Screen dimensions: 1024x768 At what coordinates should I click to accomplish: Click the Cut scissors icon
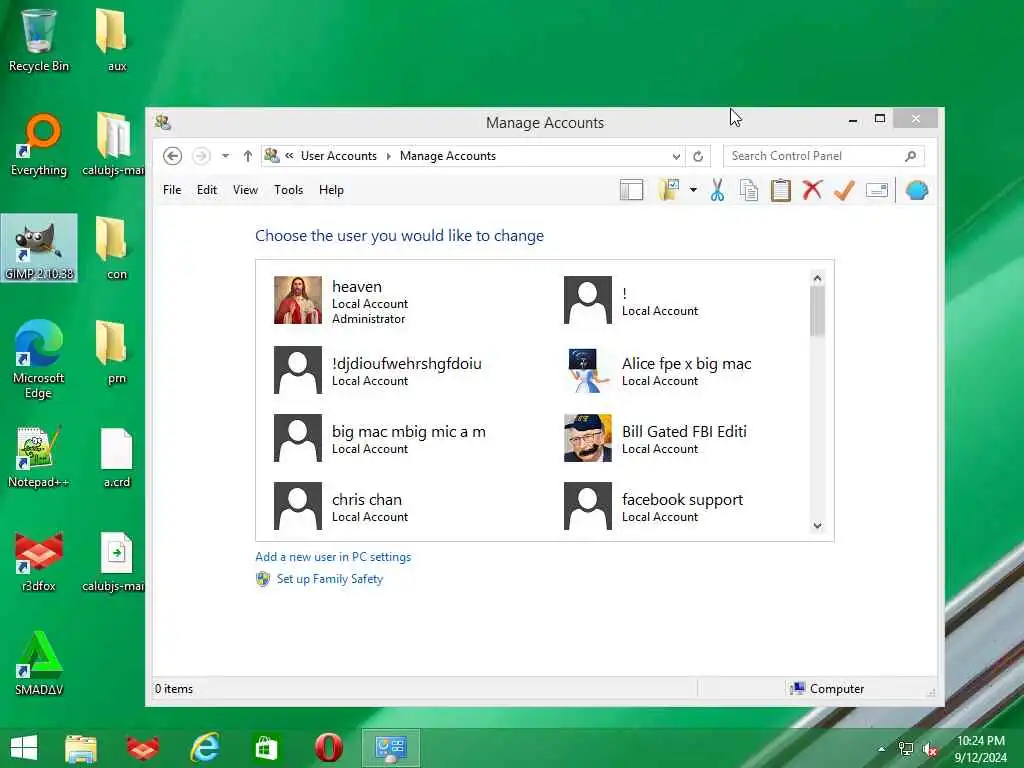click(717, 190)
